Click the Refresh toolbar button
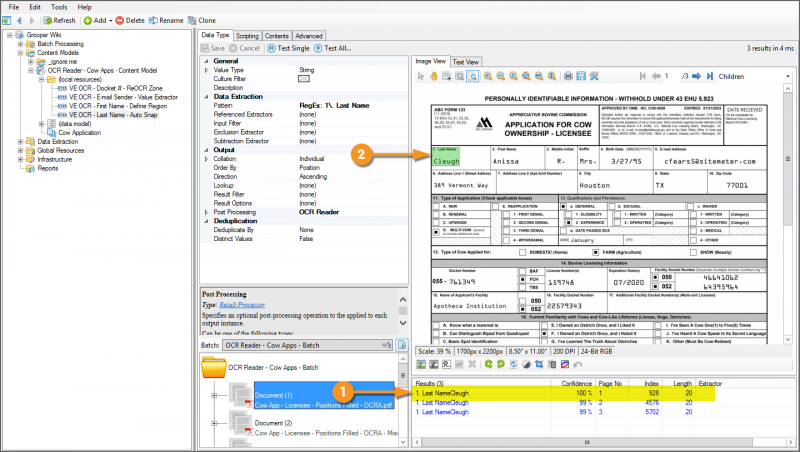The width and height of the screenshot is (800, 452). [x=59, y=20]
